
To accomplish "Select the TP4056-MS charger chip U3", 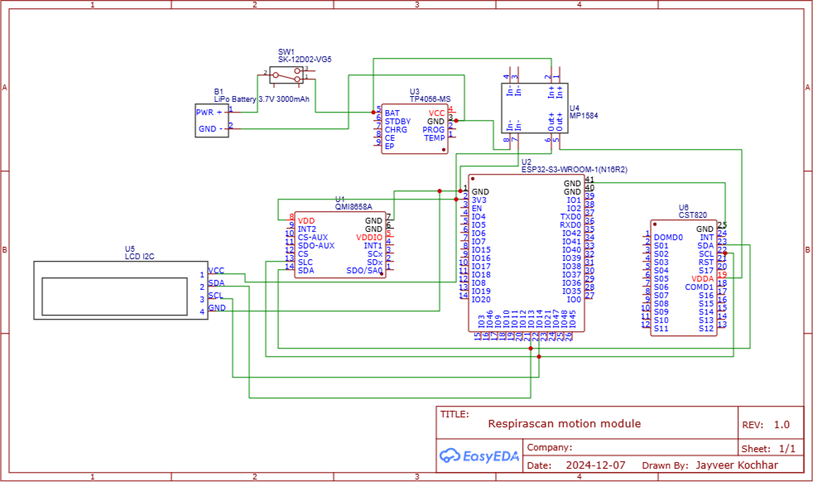I will 414,128.
